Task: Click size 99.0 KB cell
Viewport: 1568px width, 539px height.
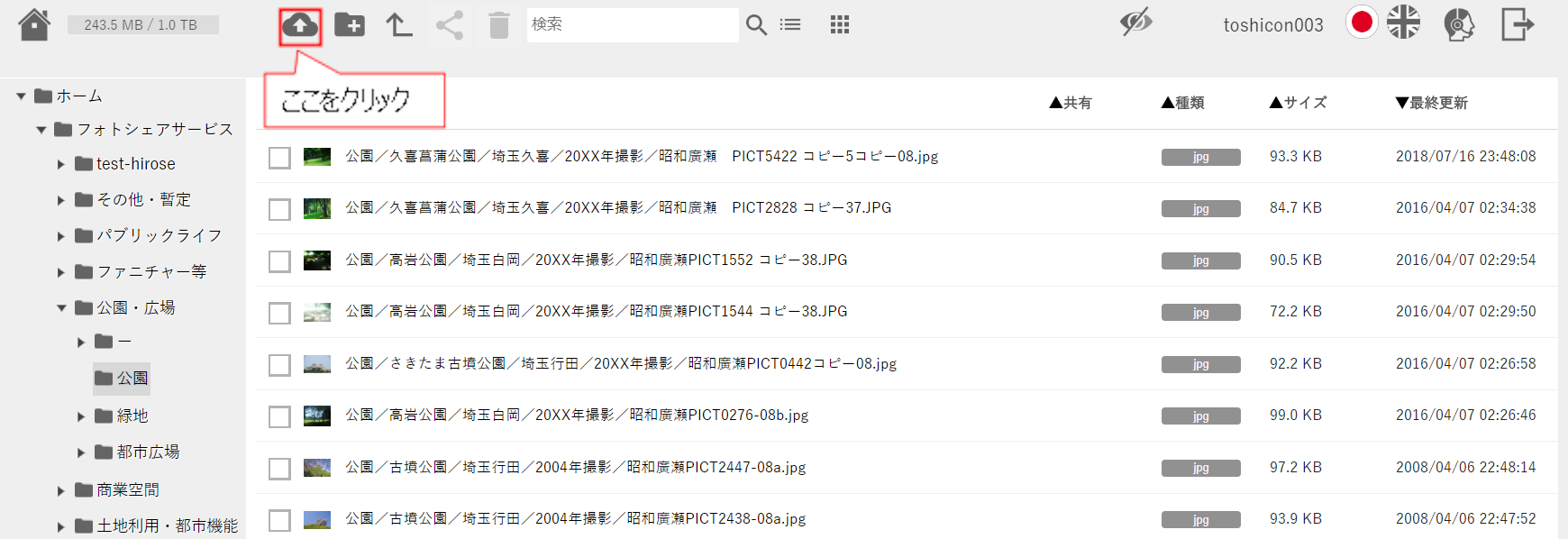Action: [1296, 416]
